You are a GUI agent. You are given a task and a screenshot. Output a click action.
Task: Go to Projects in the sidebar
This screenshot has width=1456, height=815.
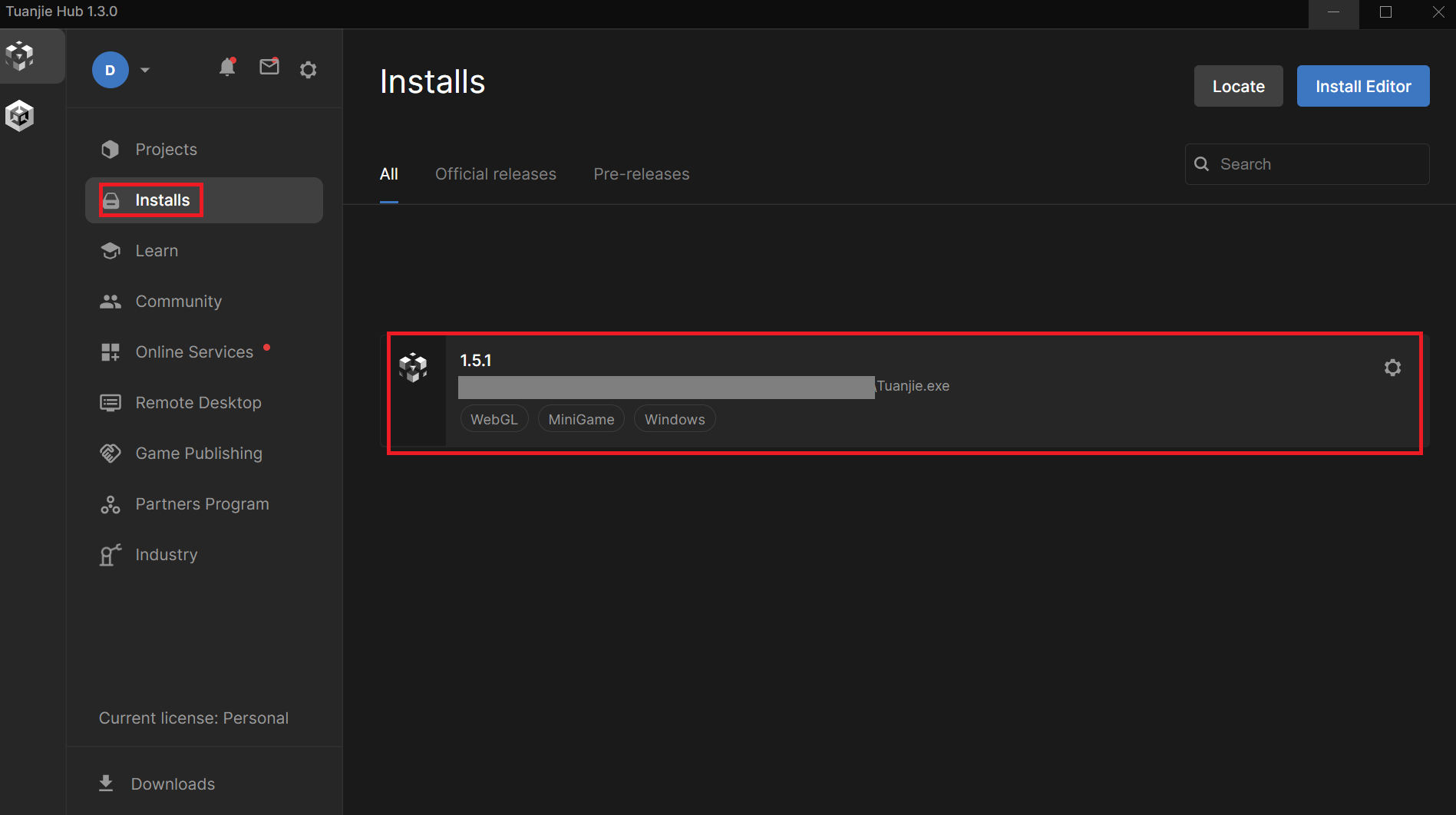pos(204,150)
